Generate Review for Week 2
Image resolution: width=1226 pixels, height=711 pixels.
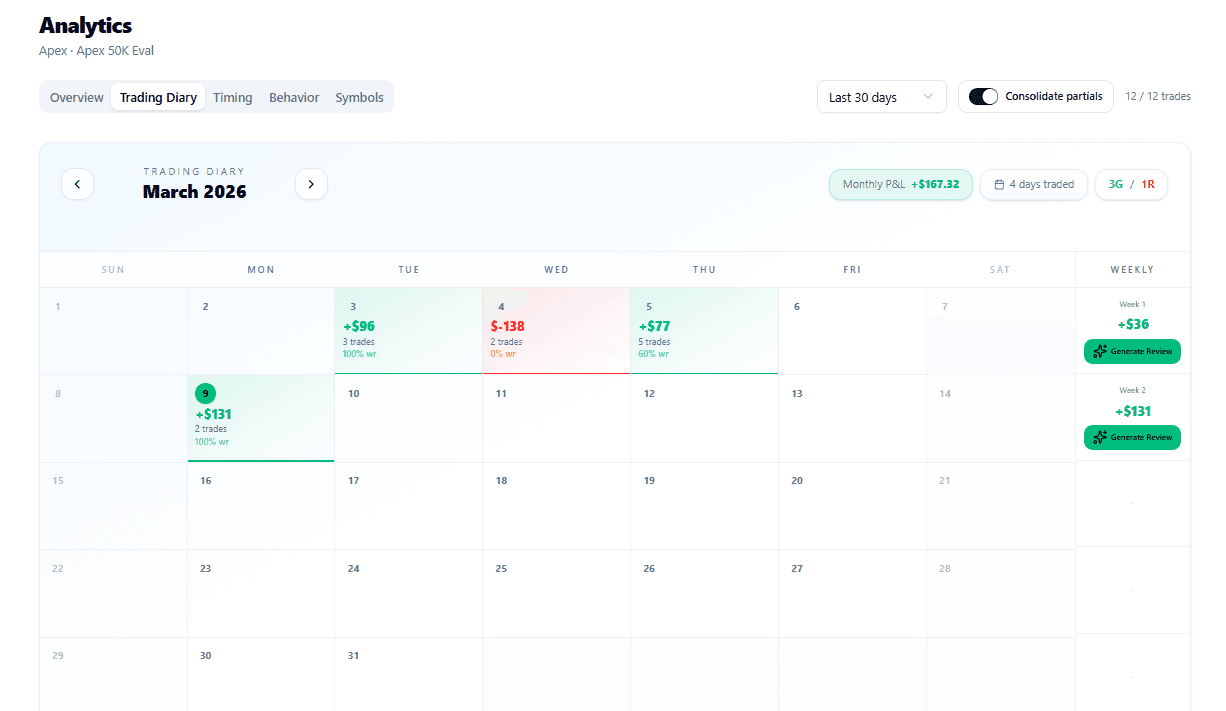[1132, 437]
